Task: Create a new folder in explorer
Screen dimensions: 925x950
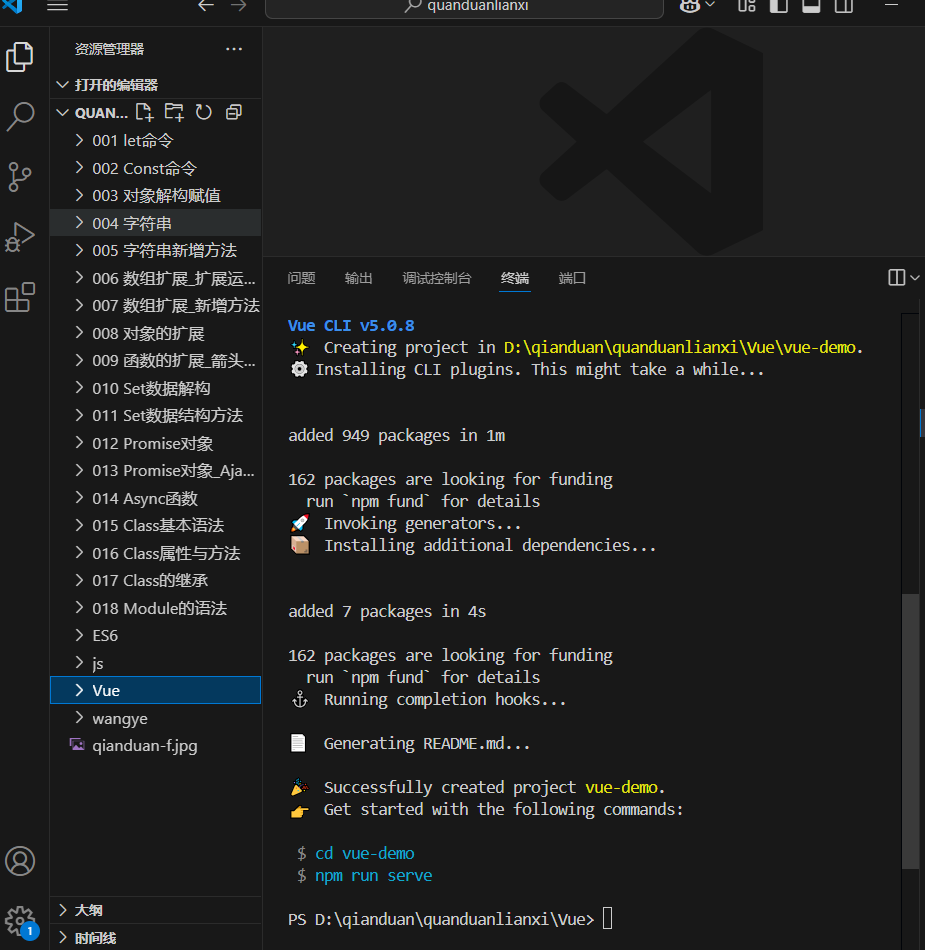Action: (x=174, y=112)
